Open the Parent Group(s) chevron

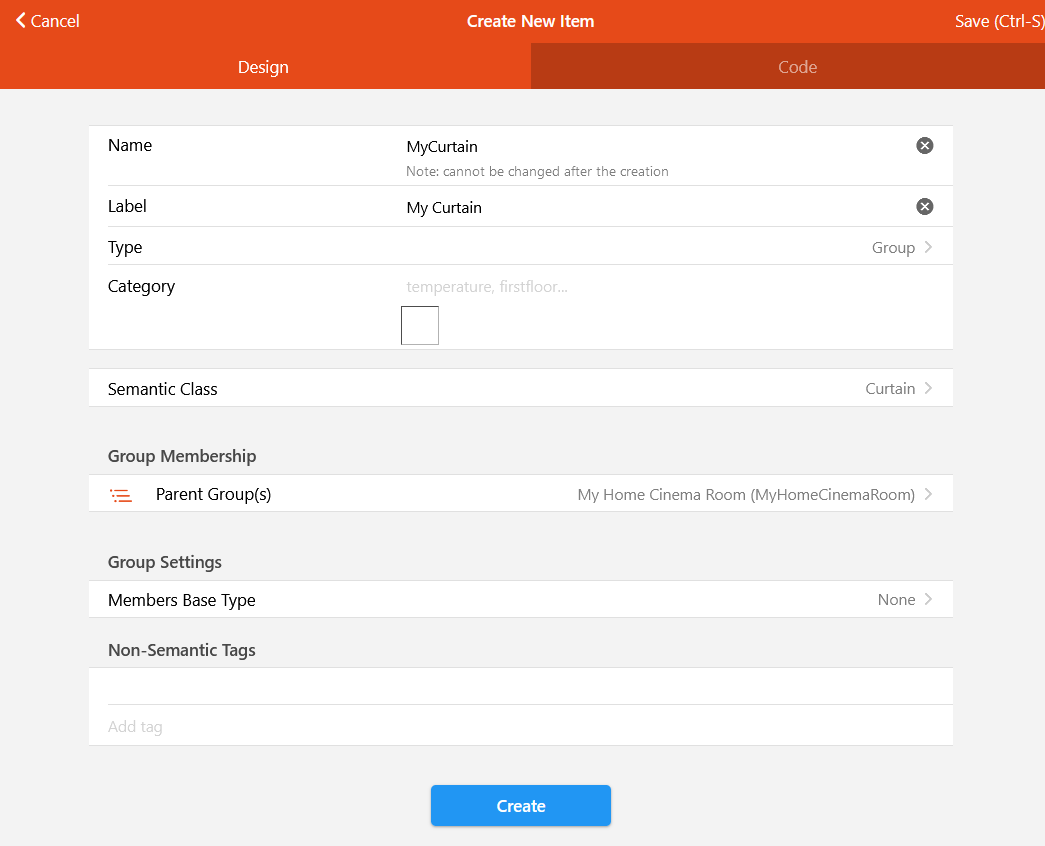(929, 494)
